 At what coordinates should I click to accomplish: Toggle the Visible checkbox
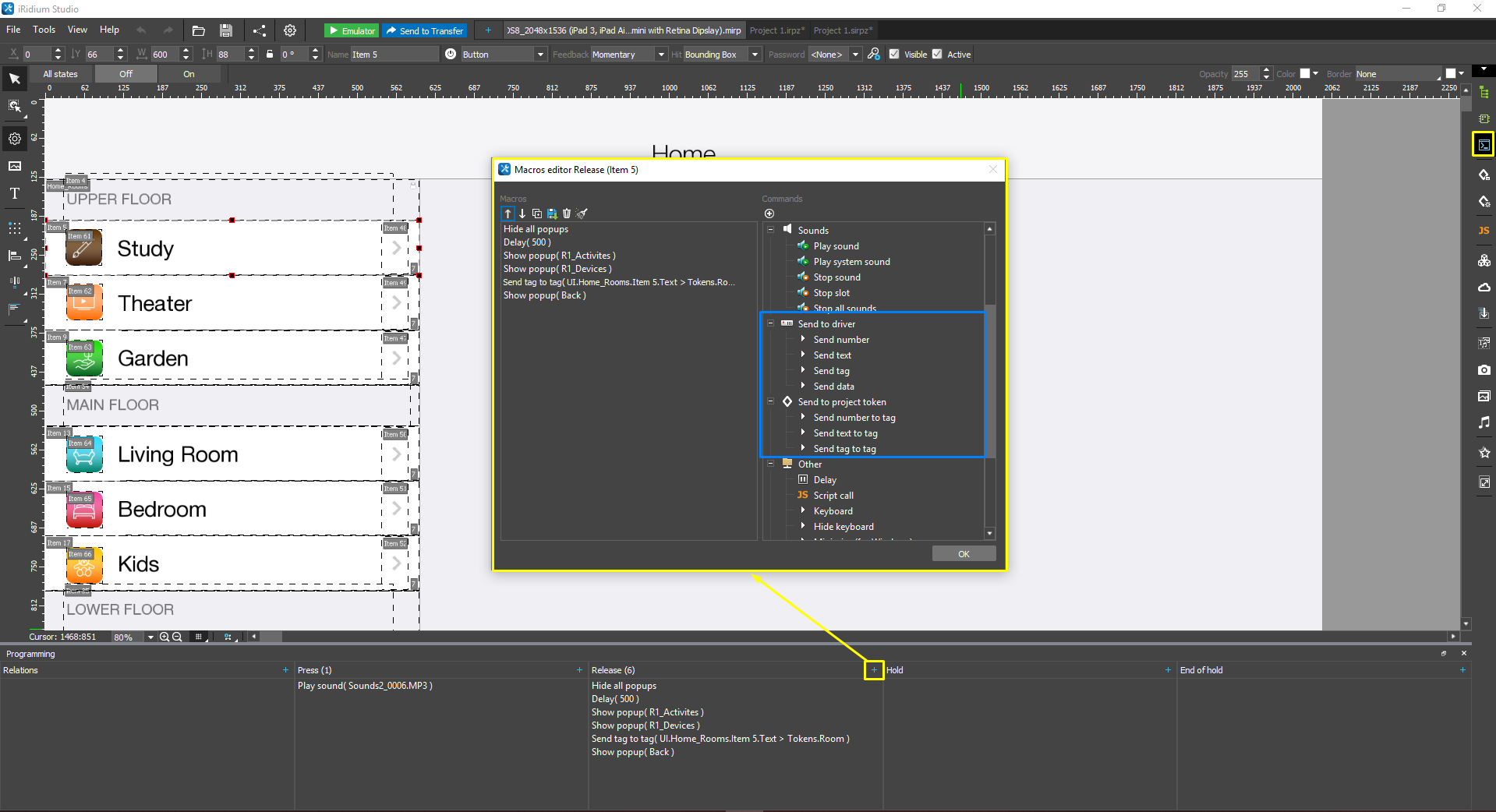tap(895, 55)
